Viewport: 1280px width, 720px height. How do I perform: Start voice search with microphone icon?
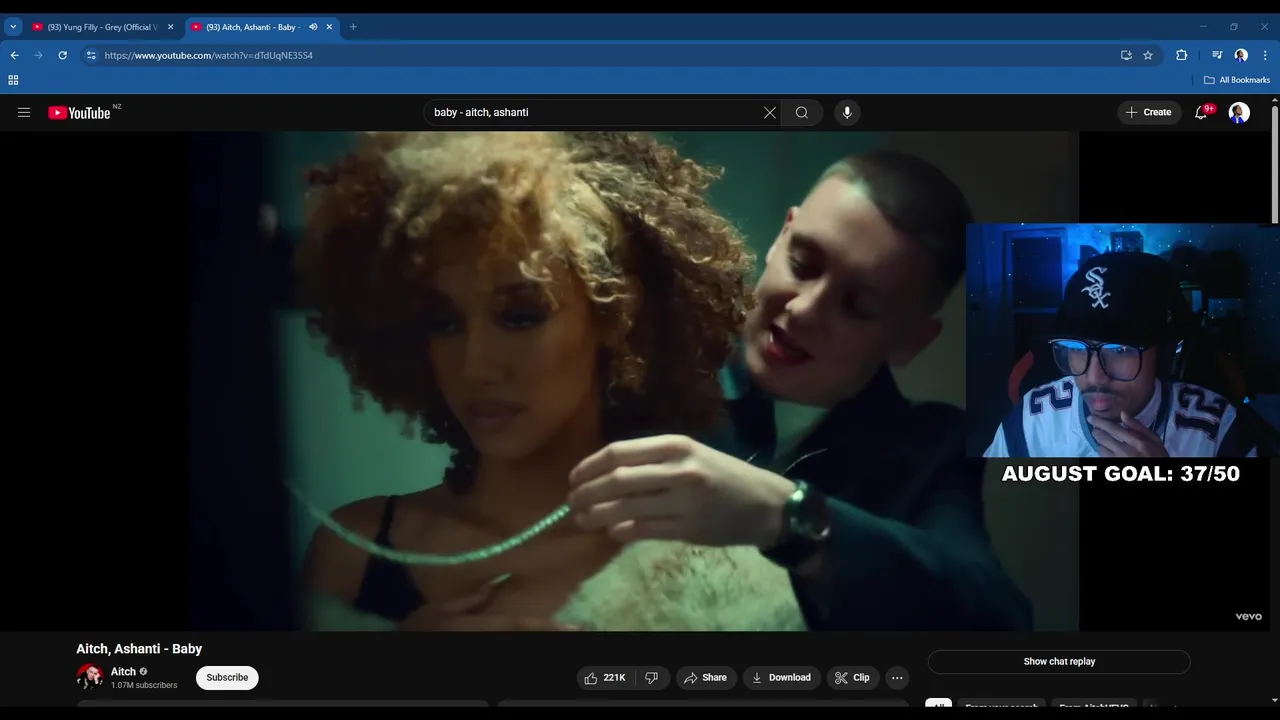pos(847,113)
